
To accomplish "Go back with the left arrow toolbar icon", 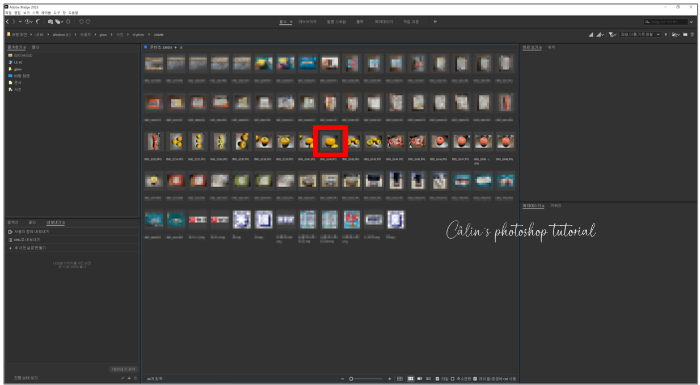I will click(x=7, y=21).
